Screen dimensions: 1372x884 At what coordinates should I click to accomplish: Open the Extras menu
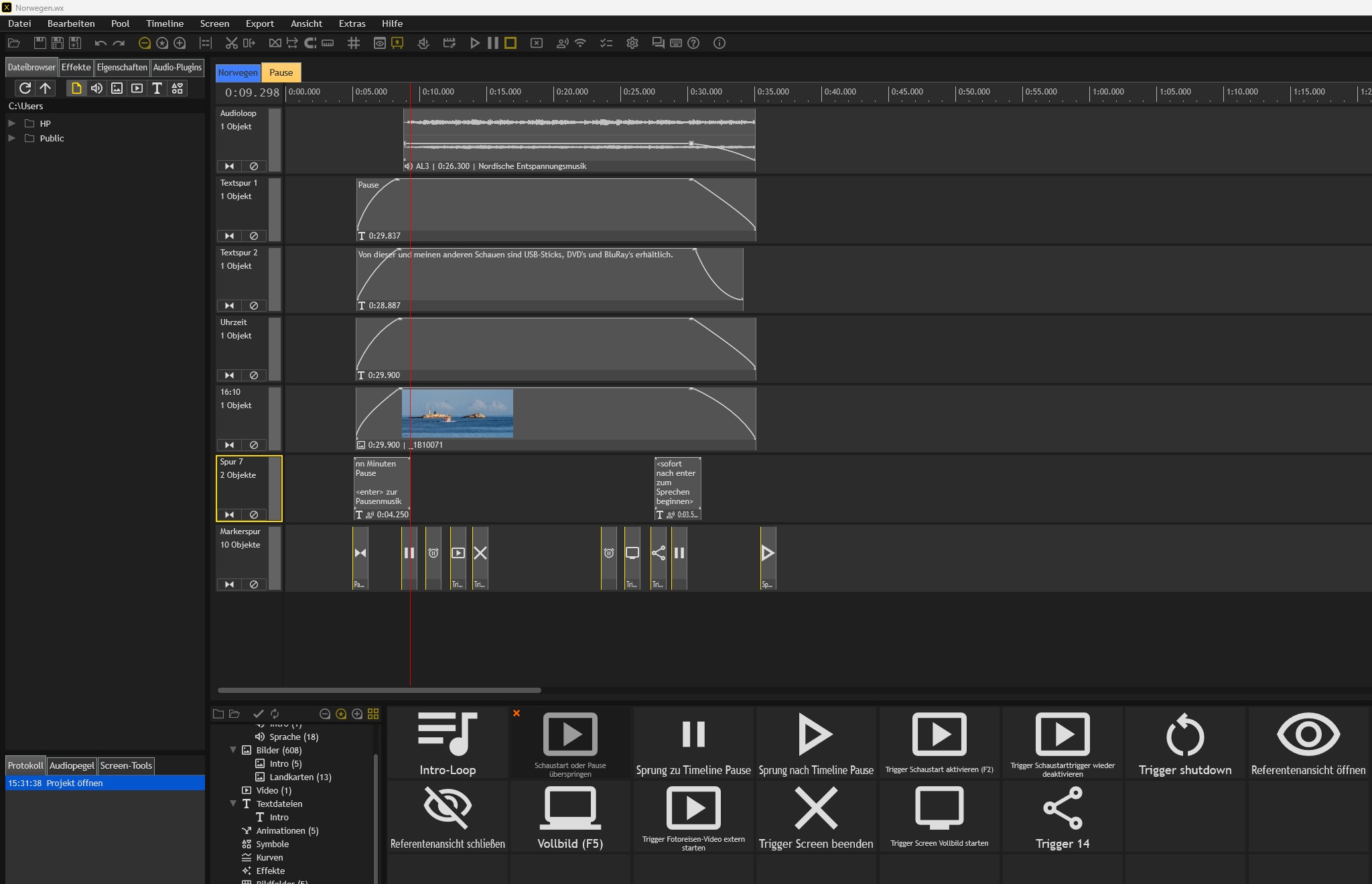click(352, 23)
